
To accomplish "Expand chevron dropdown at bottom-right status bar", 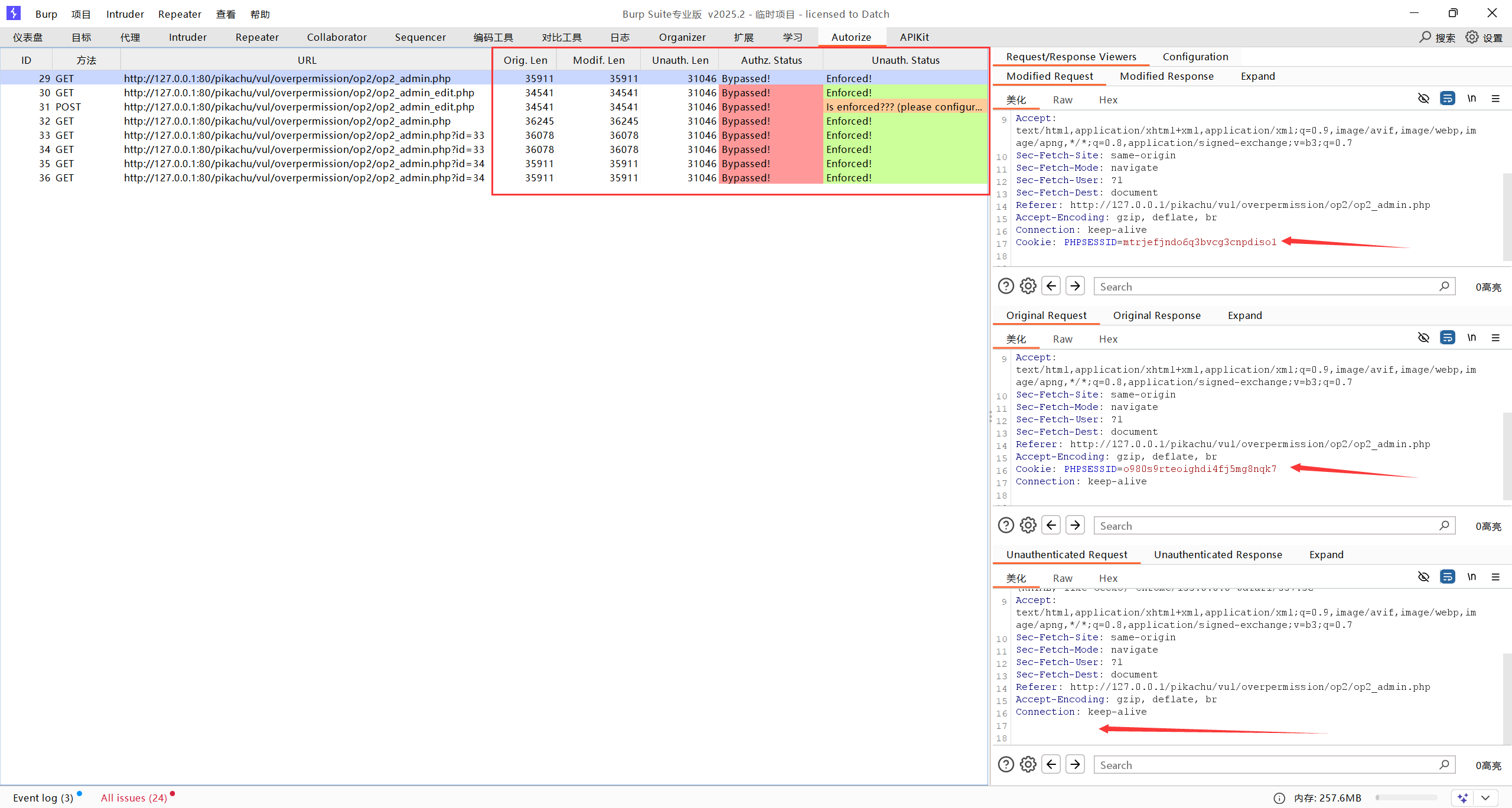I will (1485, 798).
